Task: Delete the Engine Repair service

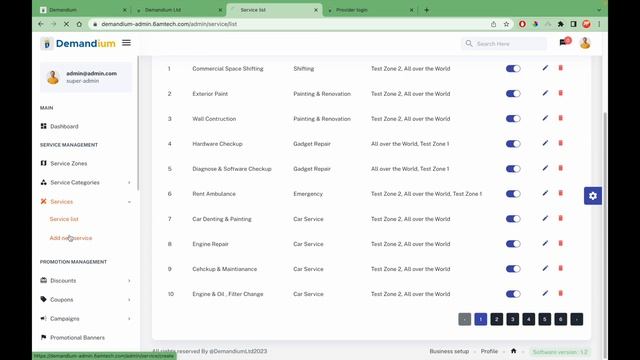Action: pos(560,243)
